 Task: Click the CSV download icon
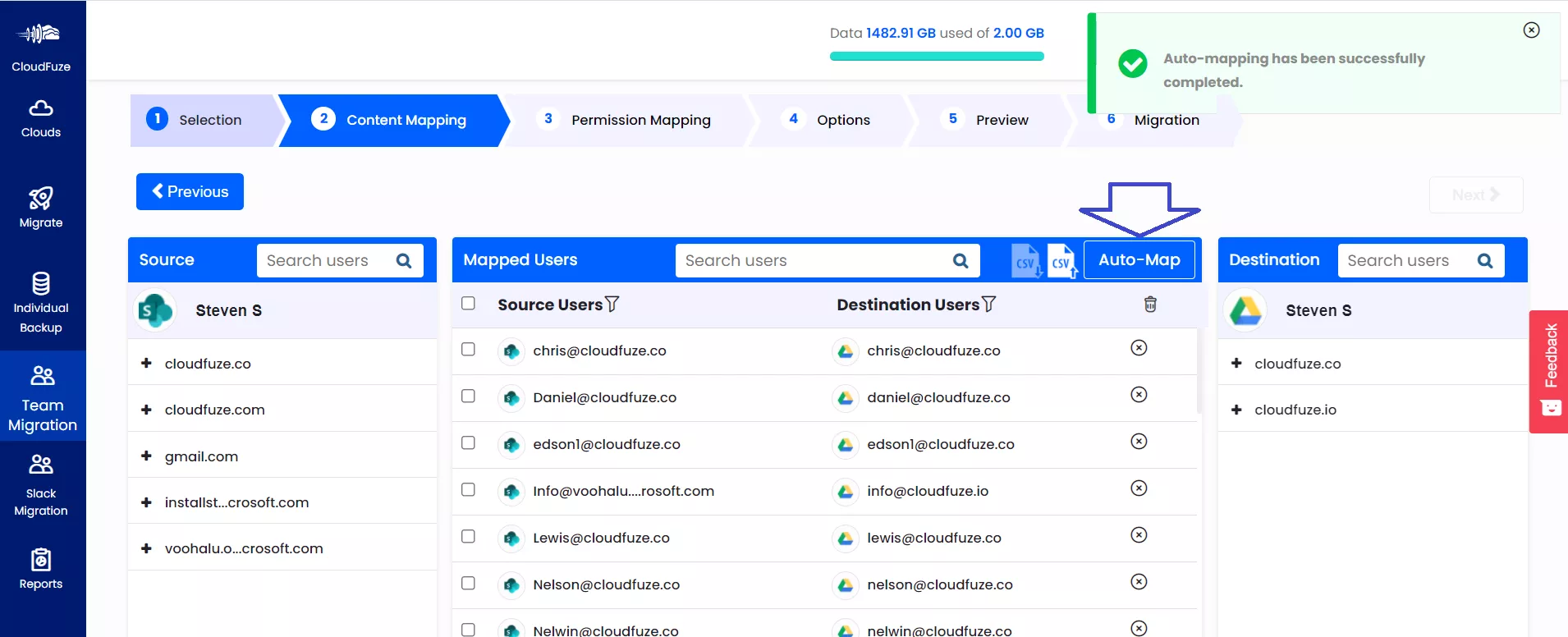coord(1026,261)
